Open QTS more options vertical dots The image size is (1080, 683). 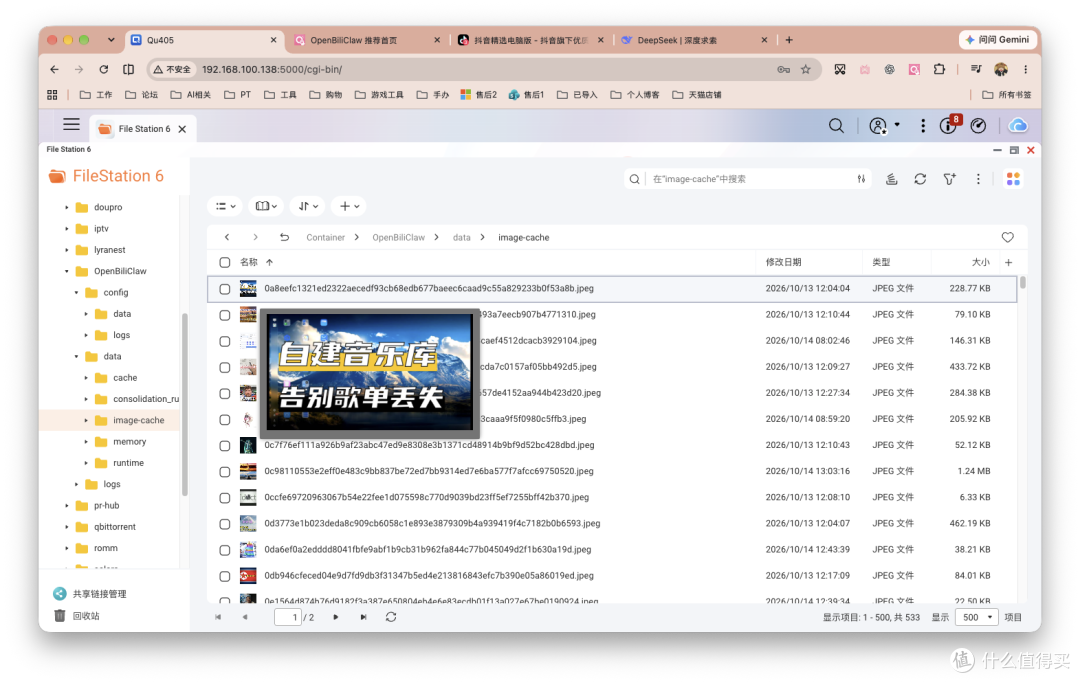923,126
